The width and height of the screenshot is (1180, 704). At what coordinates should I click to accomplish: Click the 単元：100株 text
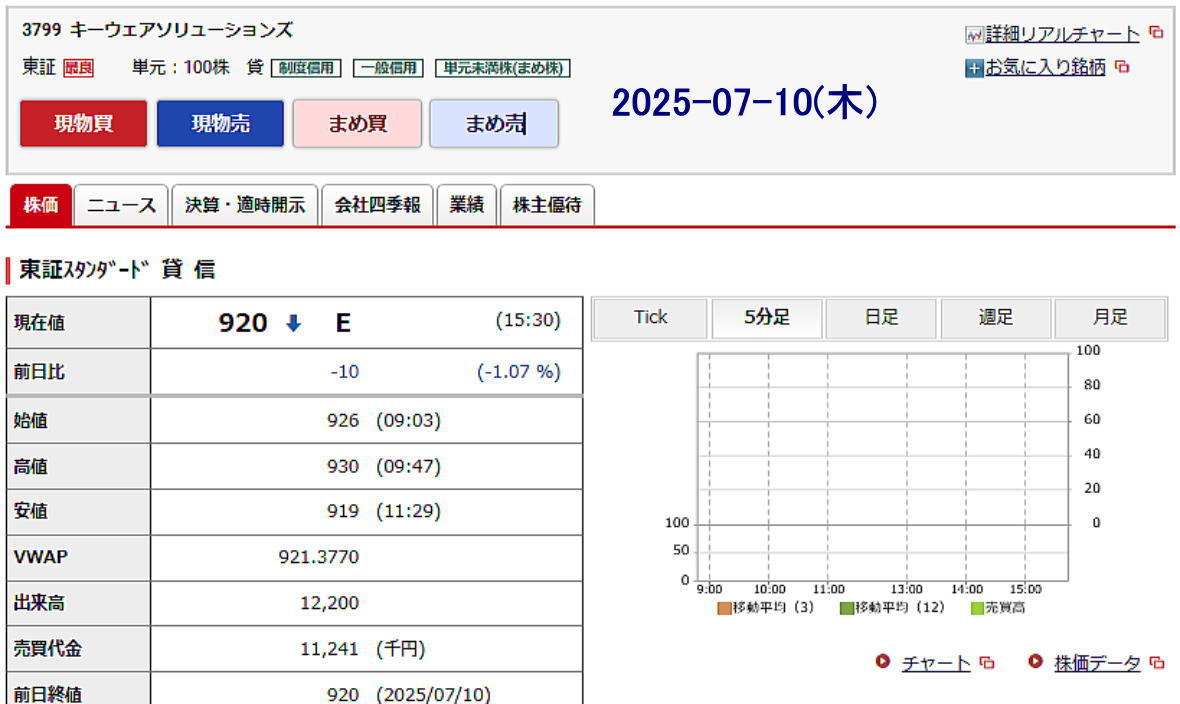pos(181,68)
